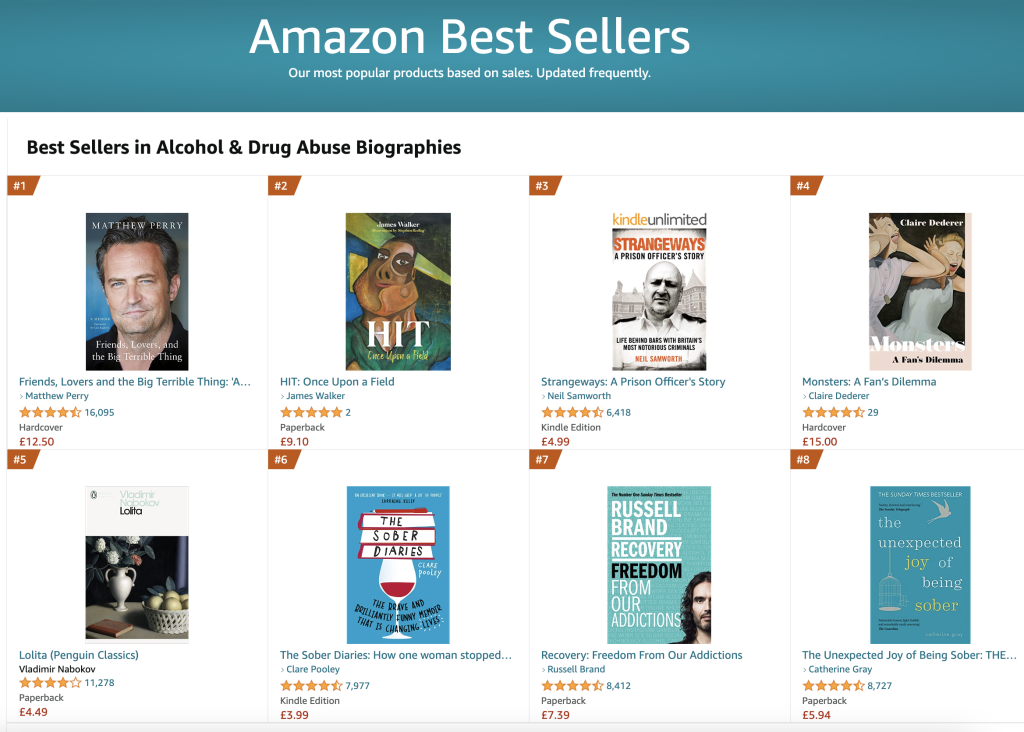1024x732 pixels.
Task: Click the Lolita book cover image
Action: [x=137, y=564]
